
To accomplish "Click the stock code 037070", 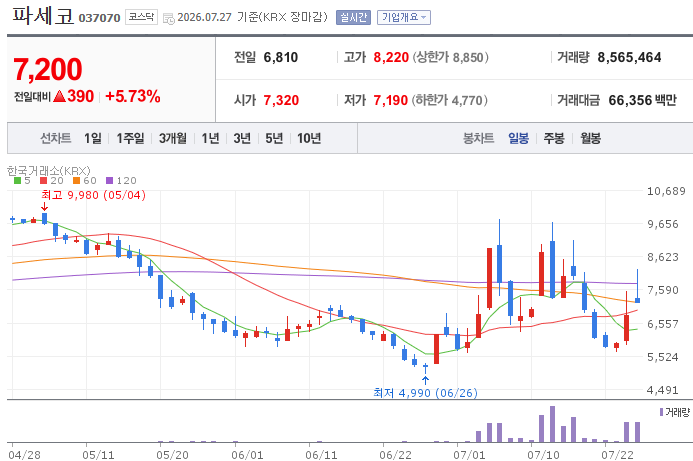I will pos(99,18).
